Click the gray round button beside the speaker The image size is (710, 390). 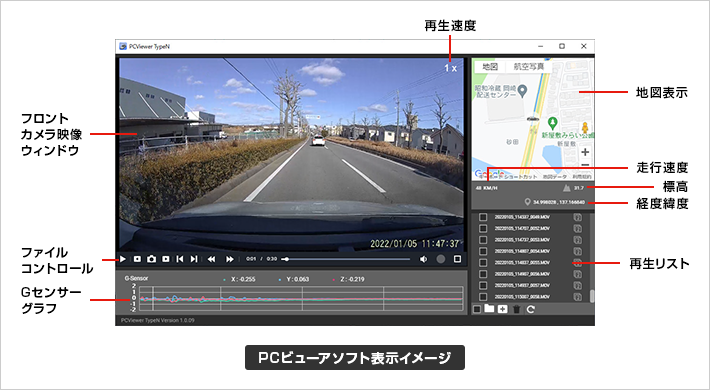click(x=441, y=259)
